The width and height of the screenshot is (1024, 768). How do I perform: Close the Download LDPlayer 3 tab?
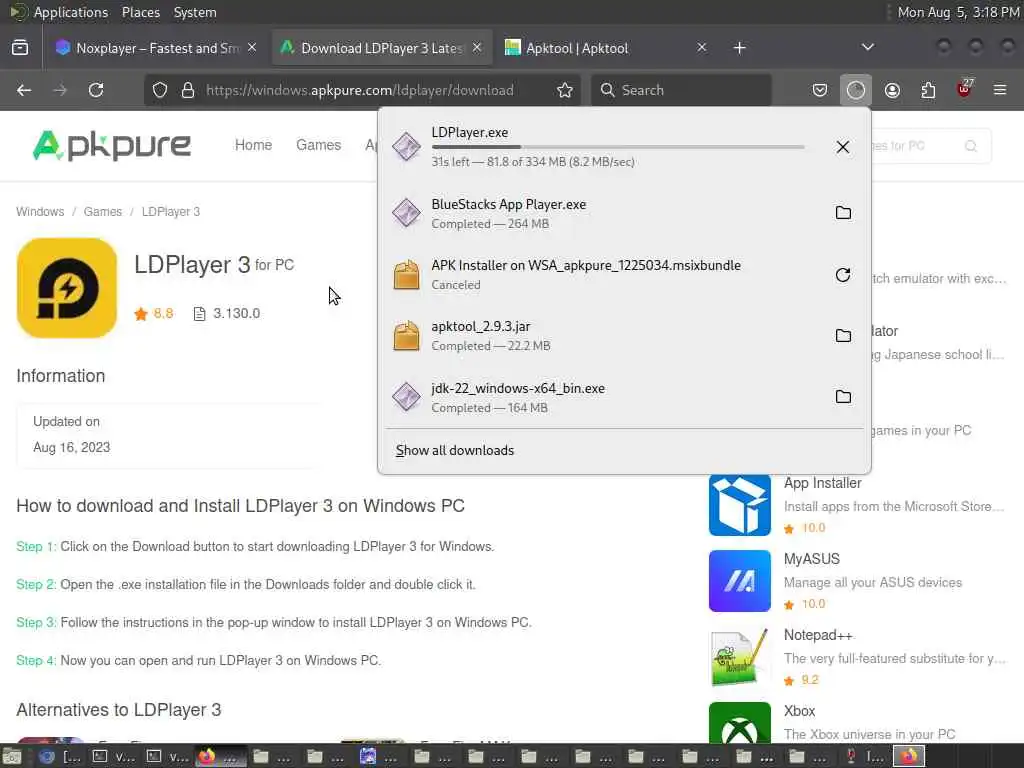pyautogui.click(x=477, y=48)
